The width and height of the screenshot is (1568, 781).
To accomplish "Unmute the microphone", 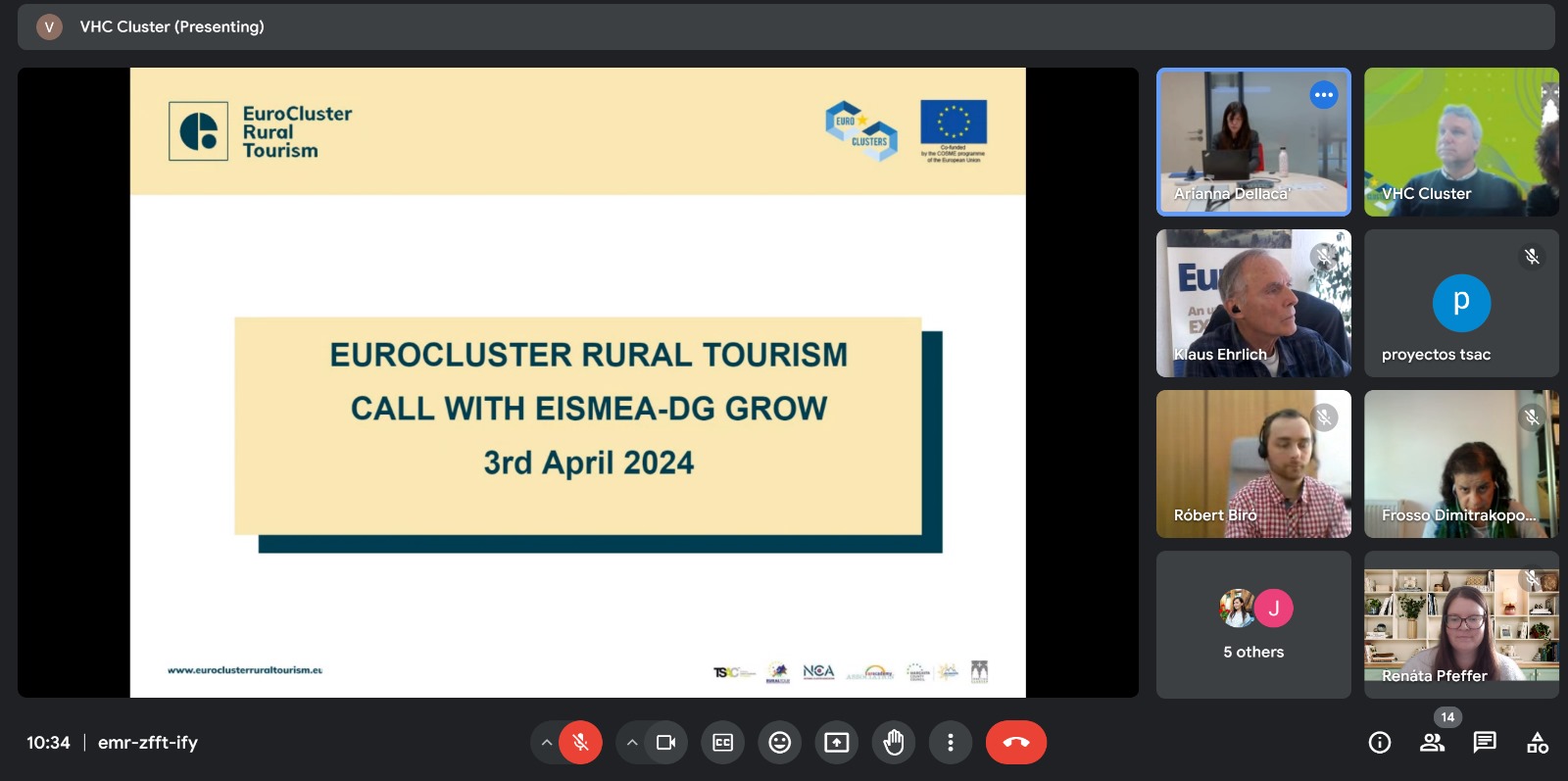I will 580,743.
